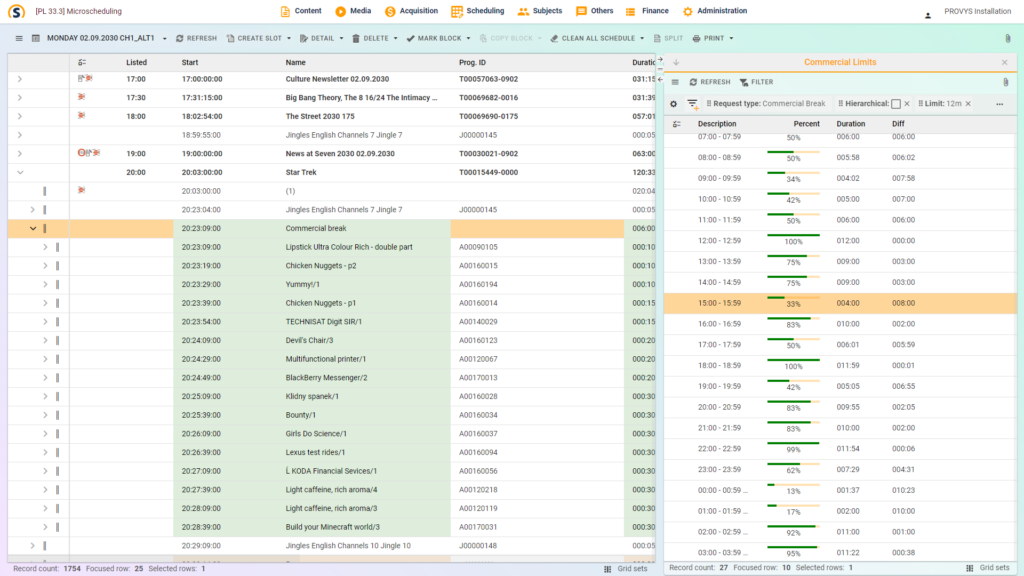This screenshot has height=576, width=1024.
Task: Click status icons on News at Seven row
Action: tap(89, 153)
